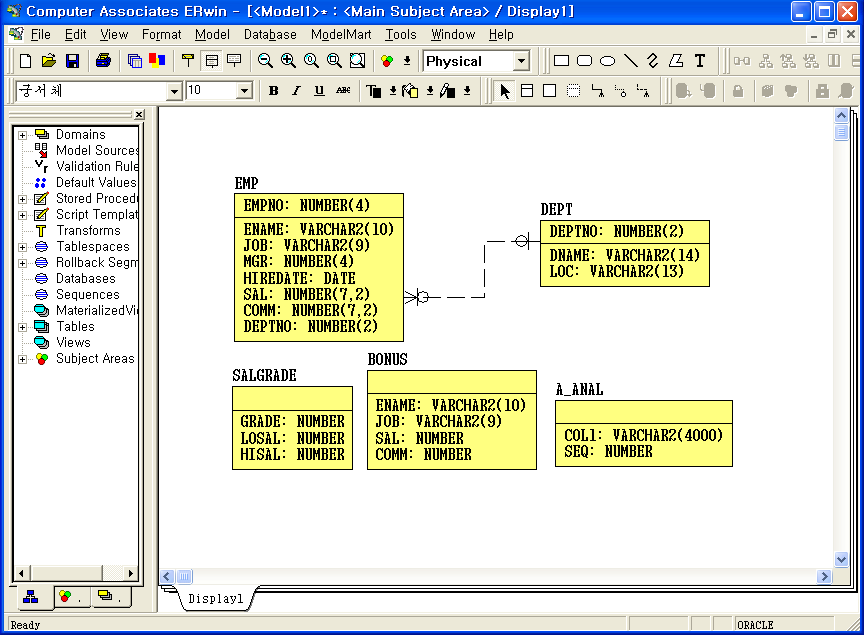Click the DEPT table box
This screenshot has height=635, width=864.
click(625, 254)
